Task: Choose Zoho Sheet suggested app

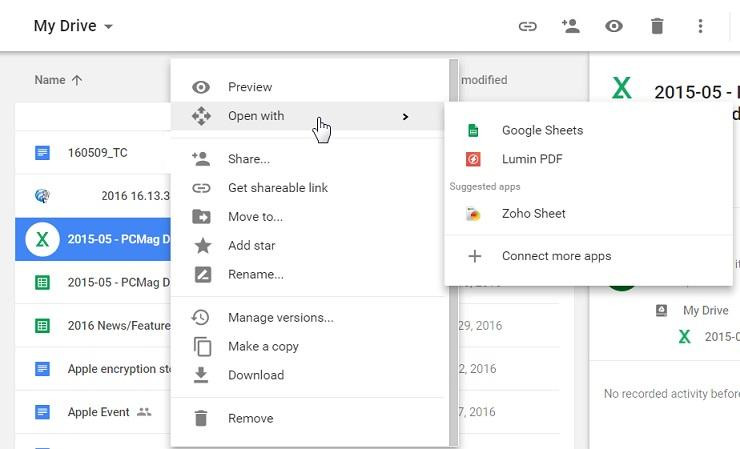Action: click(x=533, y=213)
